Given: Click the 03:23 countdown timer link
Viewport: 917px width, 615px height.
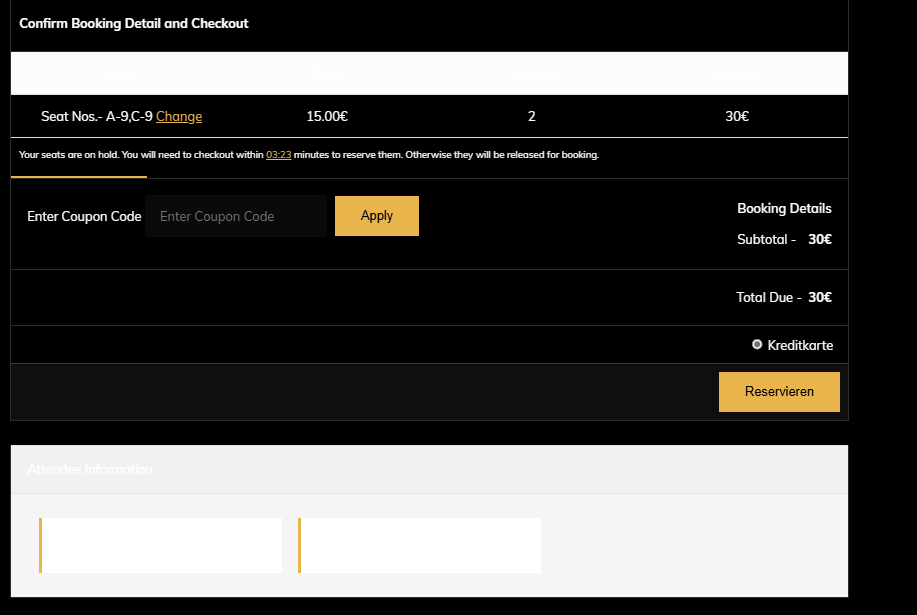Looking at the screenshot, I should (x=278, y=155).
